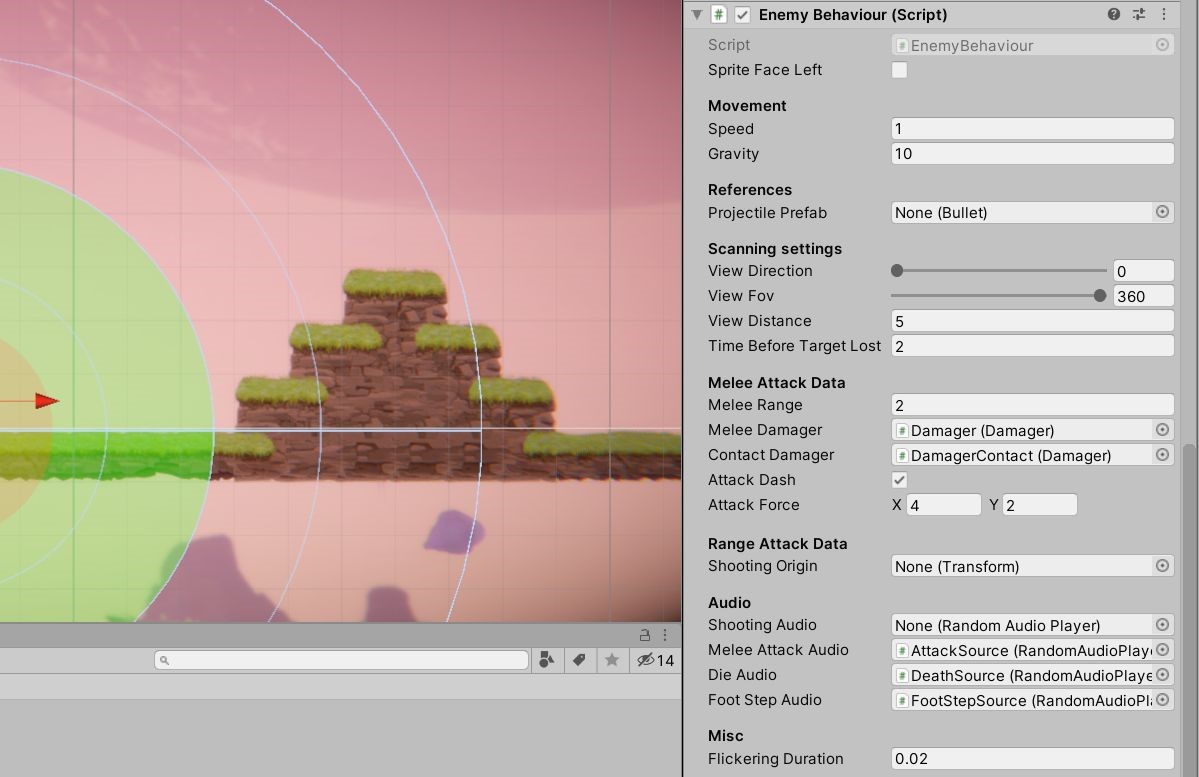Disable the Attack Dash checkbox

(899, 480)
